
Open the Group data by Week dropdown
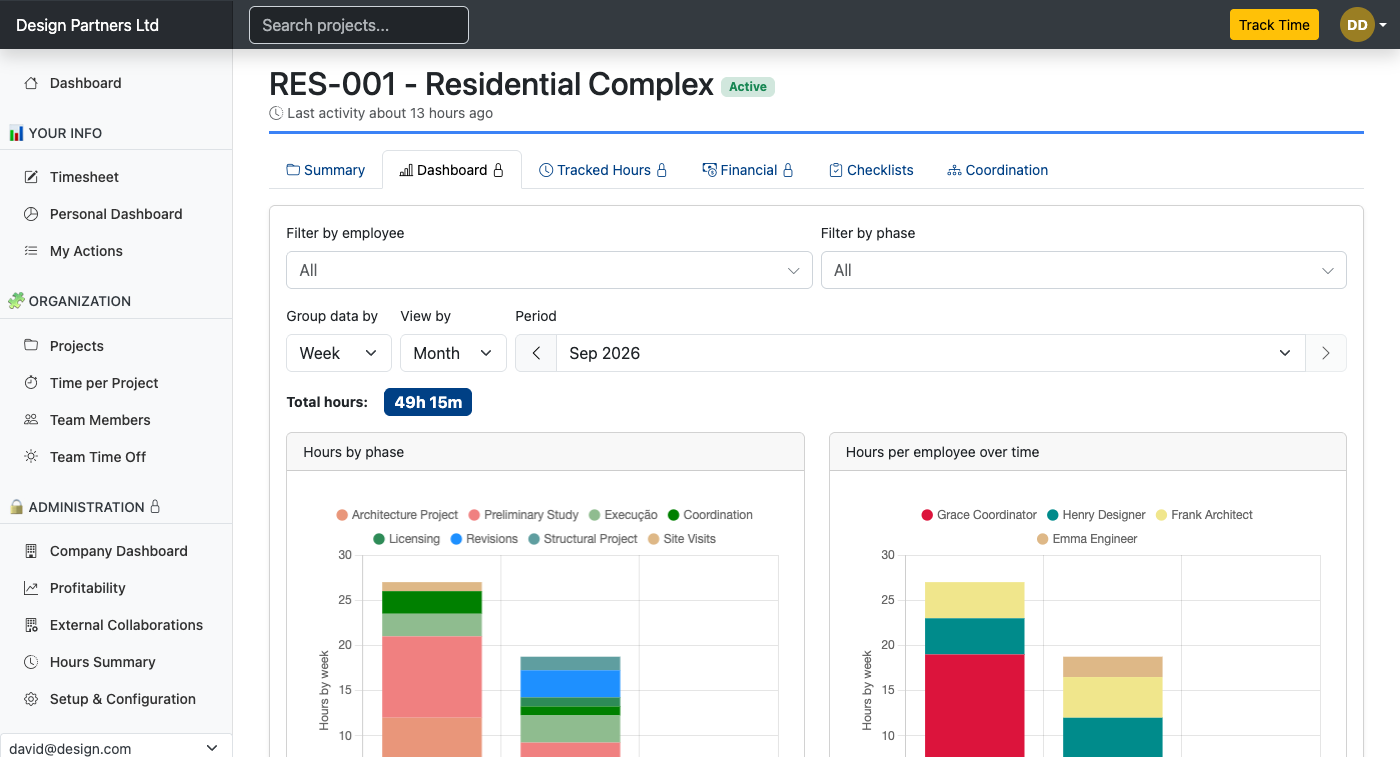coord(339,353)
